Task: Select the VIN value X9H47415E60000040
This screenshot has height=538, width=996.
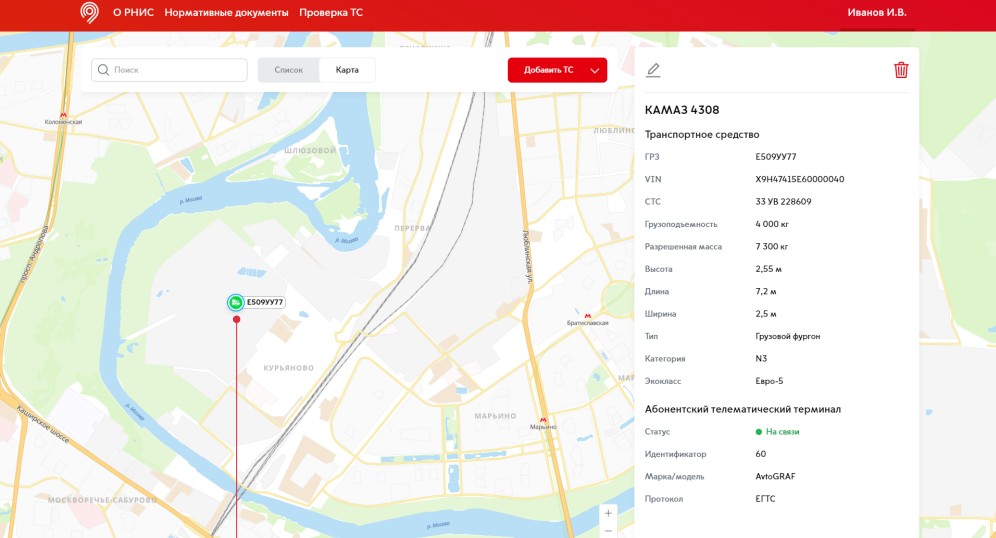Action: tap(800, 179)
